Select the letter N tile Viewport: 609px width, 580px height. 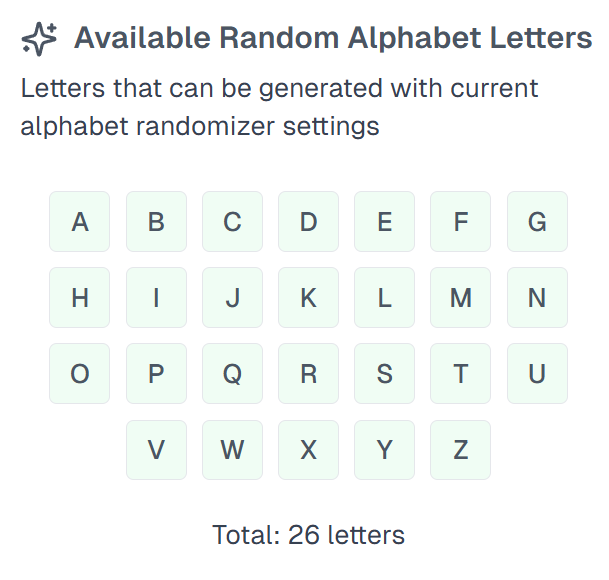click(x=537, y=298)
